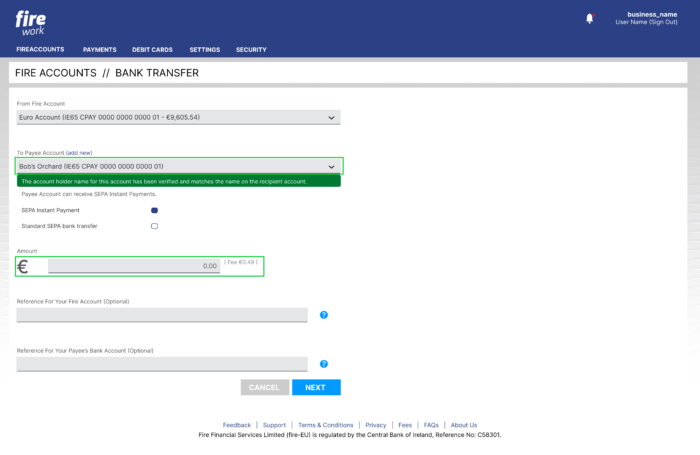700x455 pixels.
Task: Click the green account verified message
Action: pyautogui.click(x=179, y=181)
